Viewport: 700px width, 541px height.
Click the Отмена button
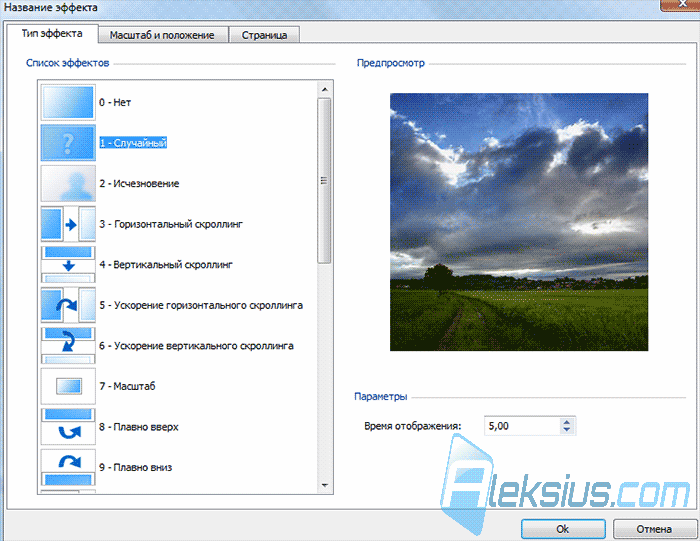[x=654, y=529]
